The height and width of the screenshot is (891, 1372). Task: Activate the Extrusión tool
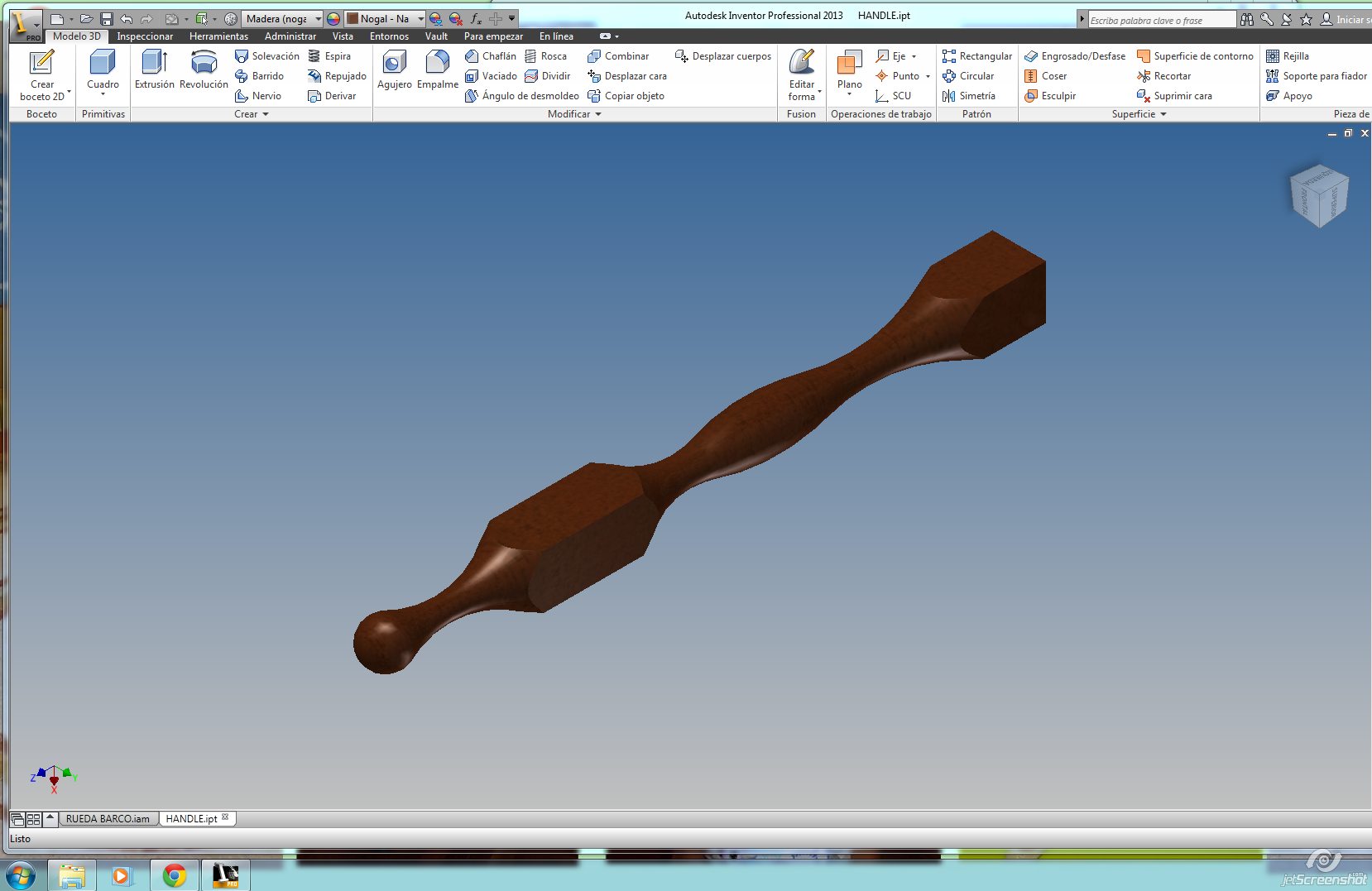click(155, 69)
